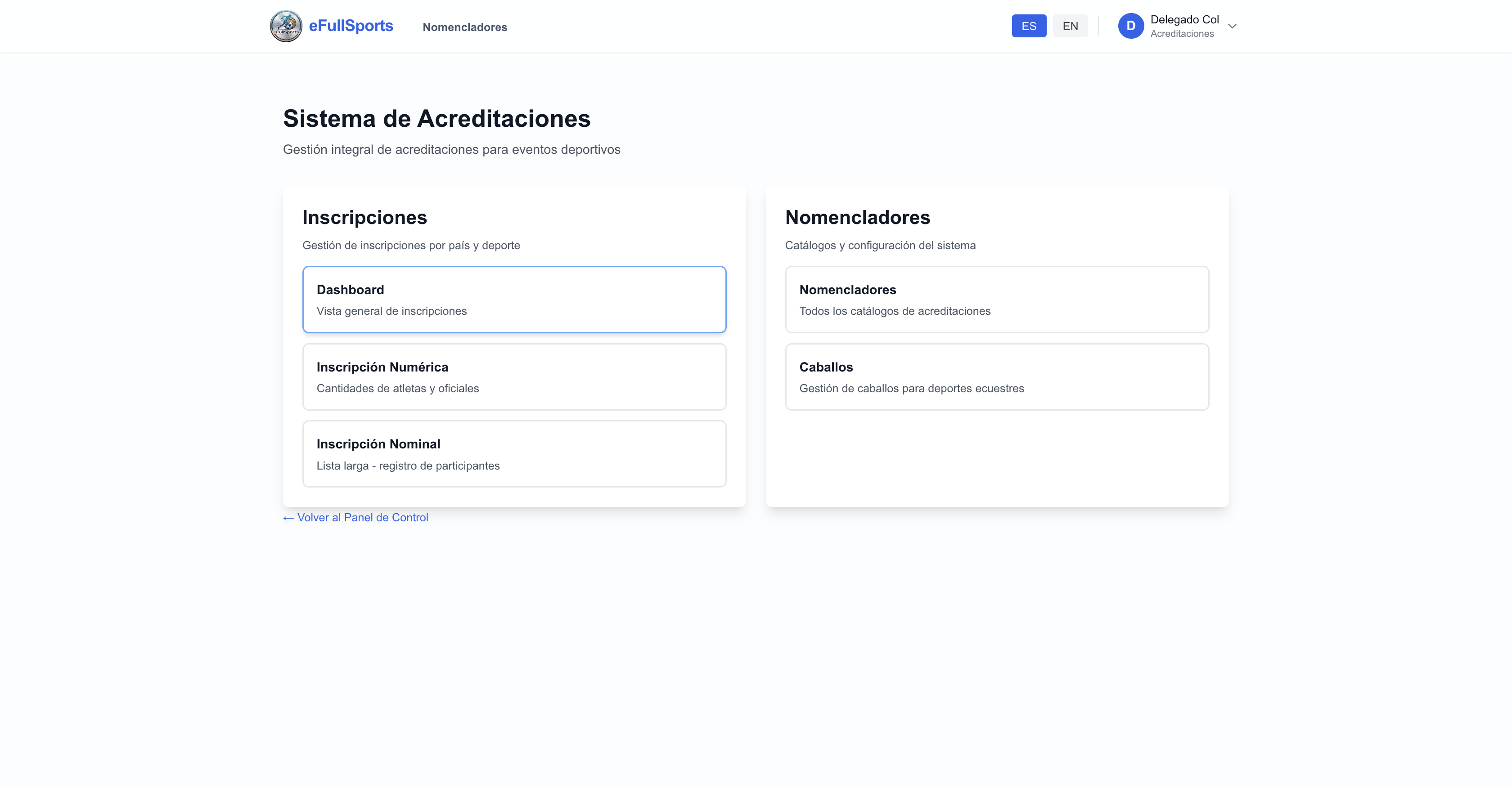Open the Nomencladores catalog card
Viewport: 1512px width, 788px height.
point(996,299)
